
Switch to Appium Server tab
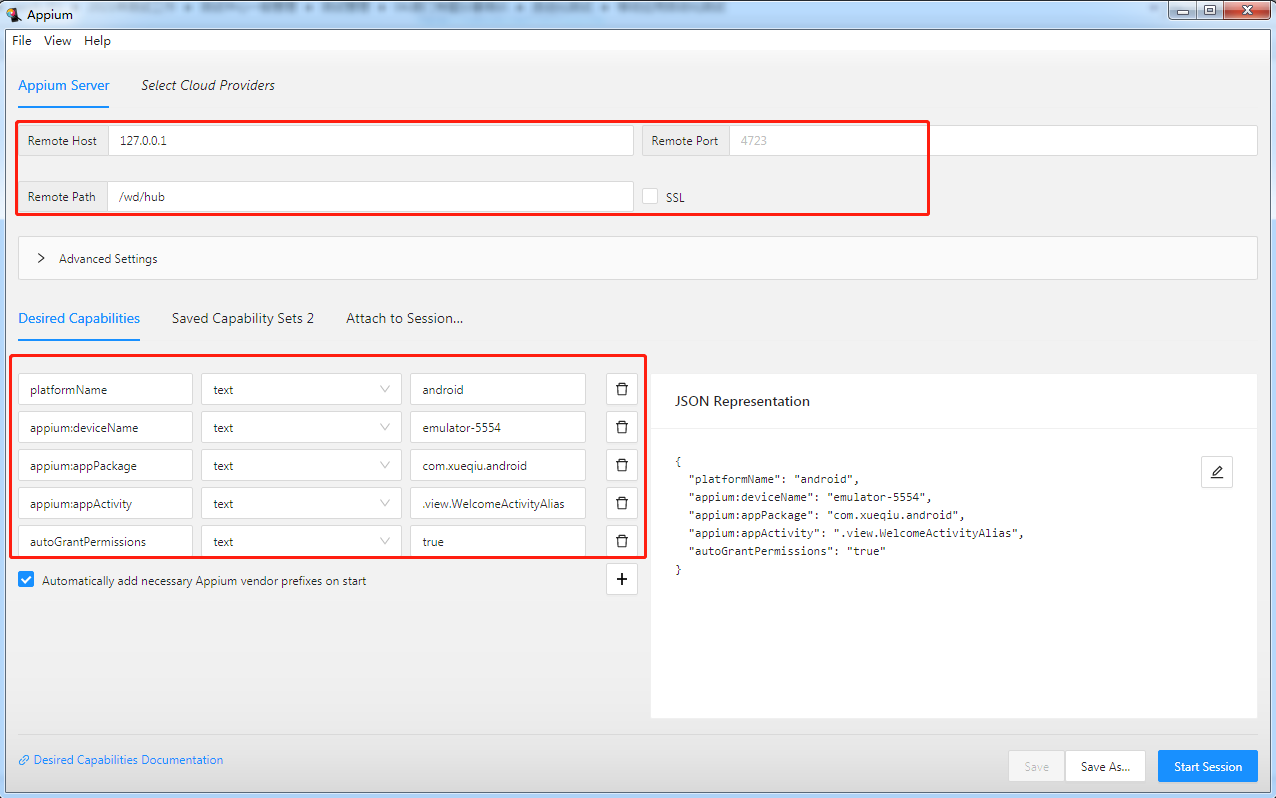tap(64, 85)
